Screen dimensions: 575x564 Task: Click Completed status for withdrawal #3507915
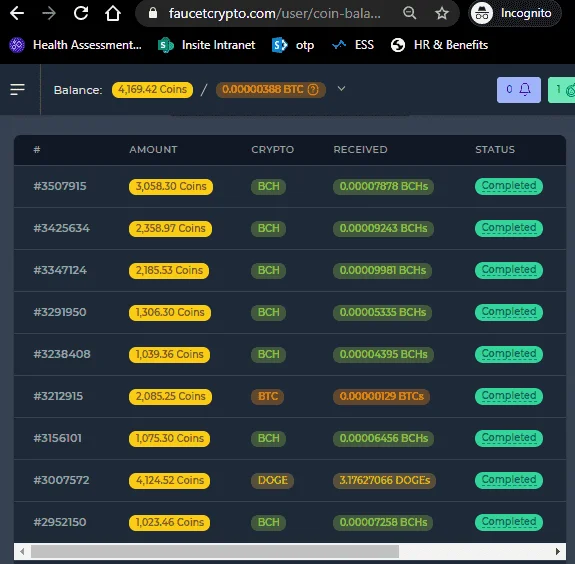click(x=509, y=186)
